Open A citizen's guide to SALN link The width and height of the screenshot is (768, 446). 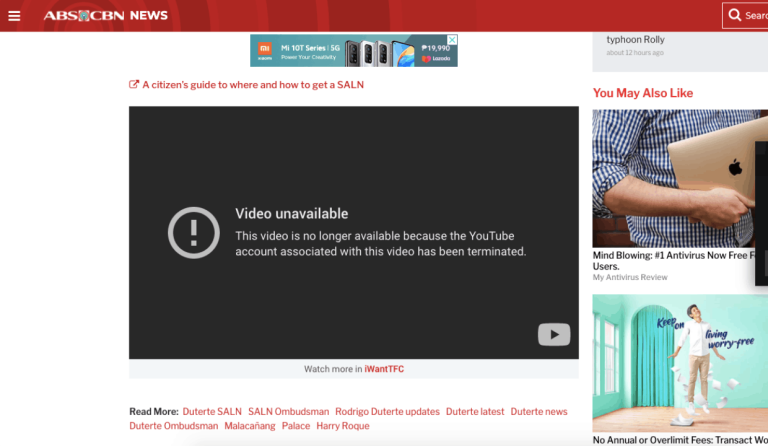tap(253, 85)
